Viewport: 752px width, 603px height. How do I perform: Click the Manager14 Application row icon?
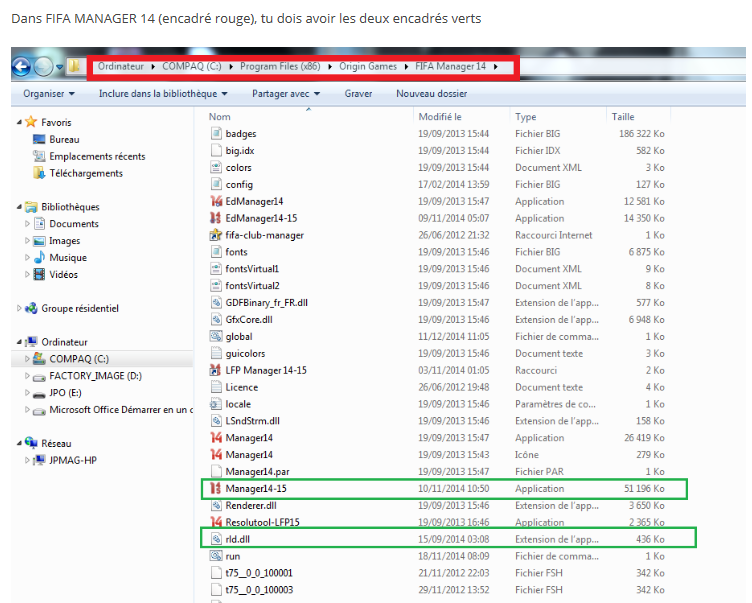pyautogui.click(x=216, y=437)
